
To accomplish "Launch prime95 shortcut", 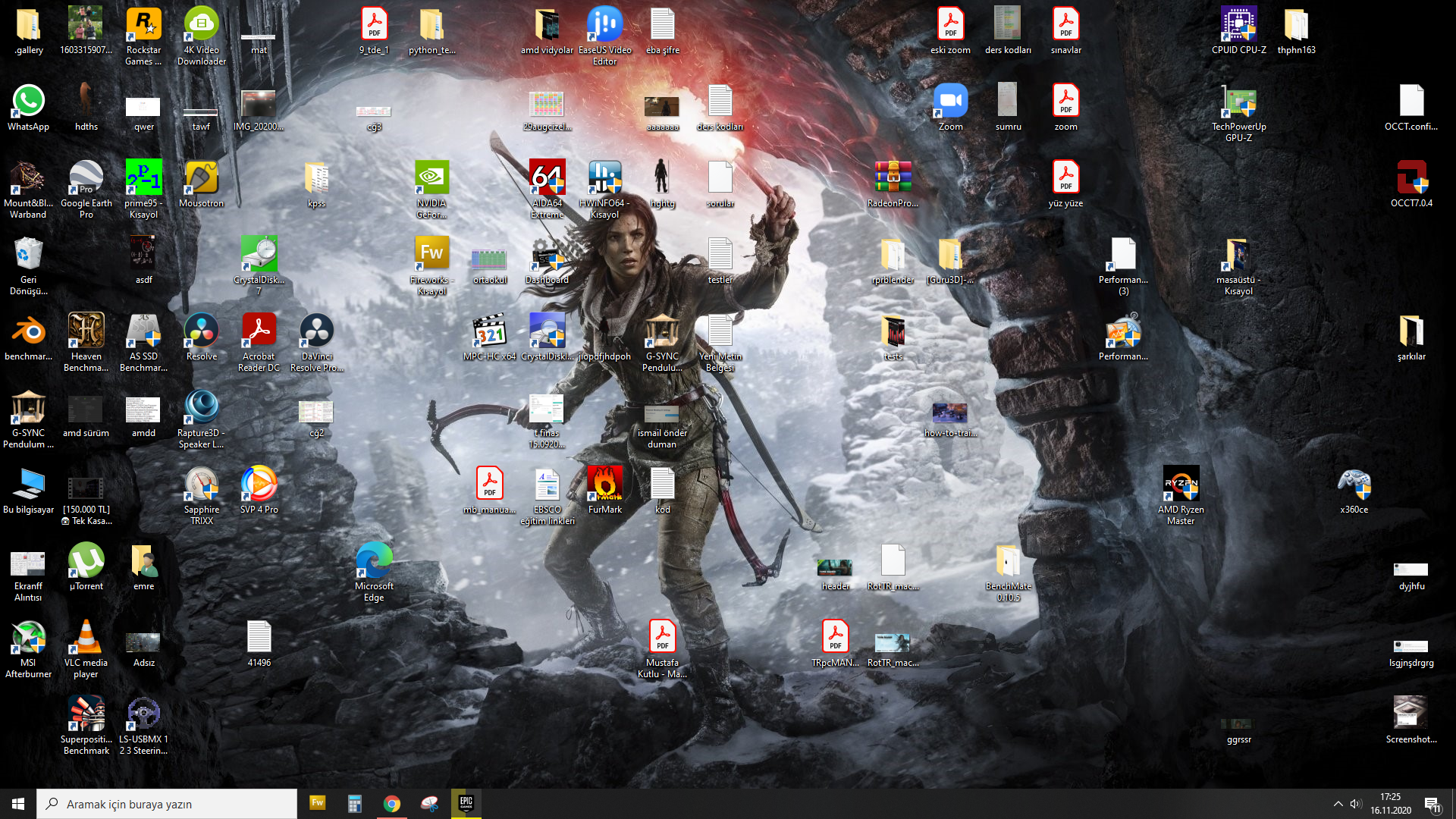I will 143,190.
